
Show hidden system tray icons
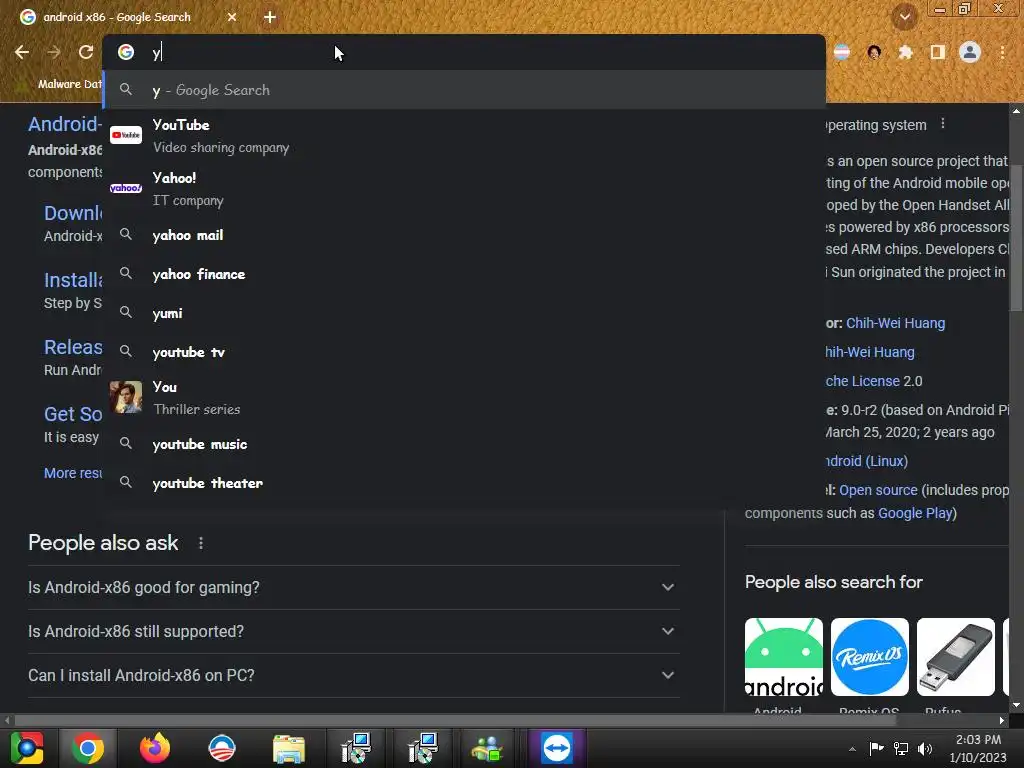pos(852,748)
